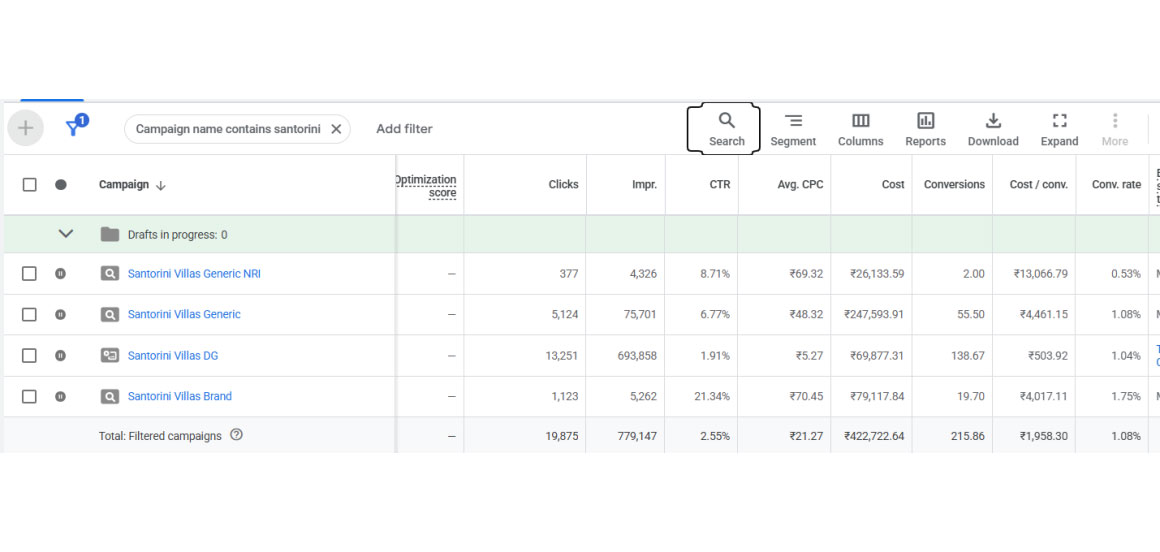Click the Add filter text
Viewport: 1160px width, 552px height.
404,129
